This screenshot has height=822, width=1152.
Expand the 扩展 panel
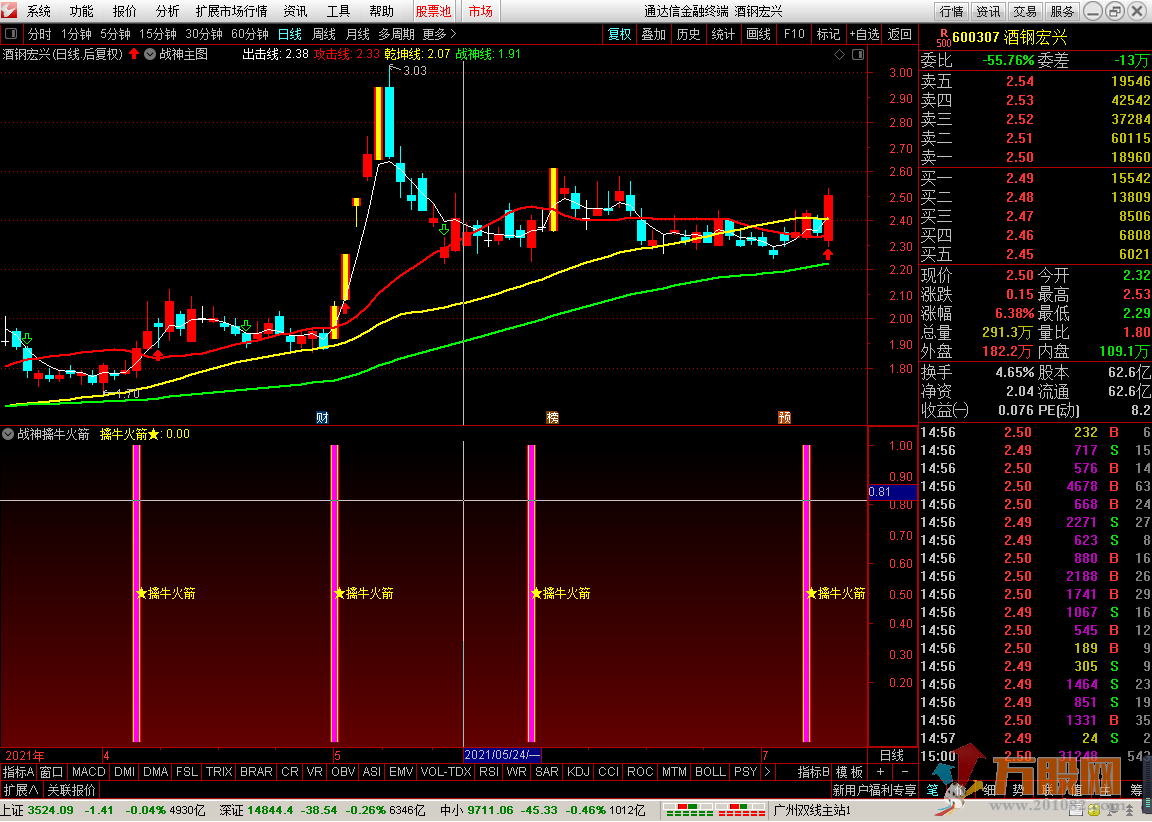click(x=21, y=790)
